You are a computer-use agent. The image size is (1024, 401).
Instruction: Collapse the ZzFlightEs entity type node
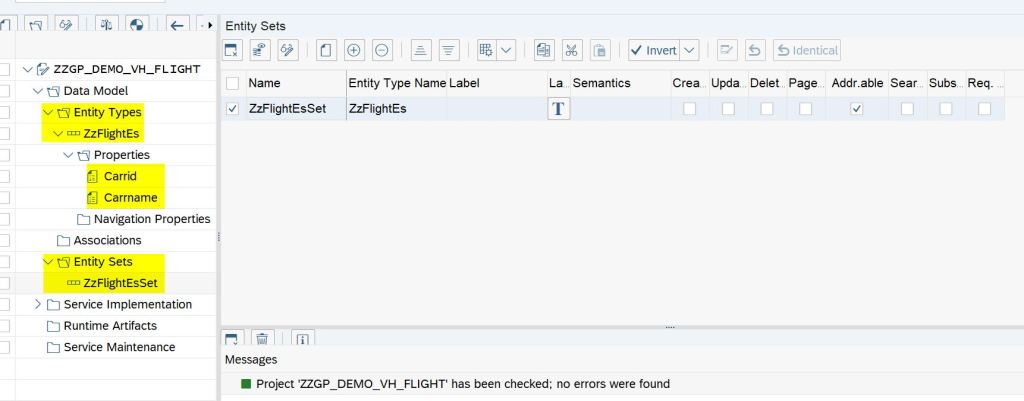[x=58, y=134]
